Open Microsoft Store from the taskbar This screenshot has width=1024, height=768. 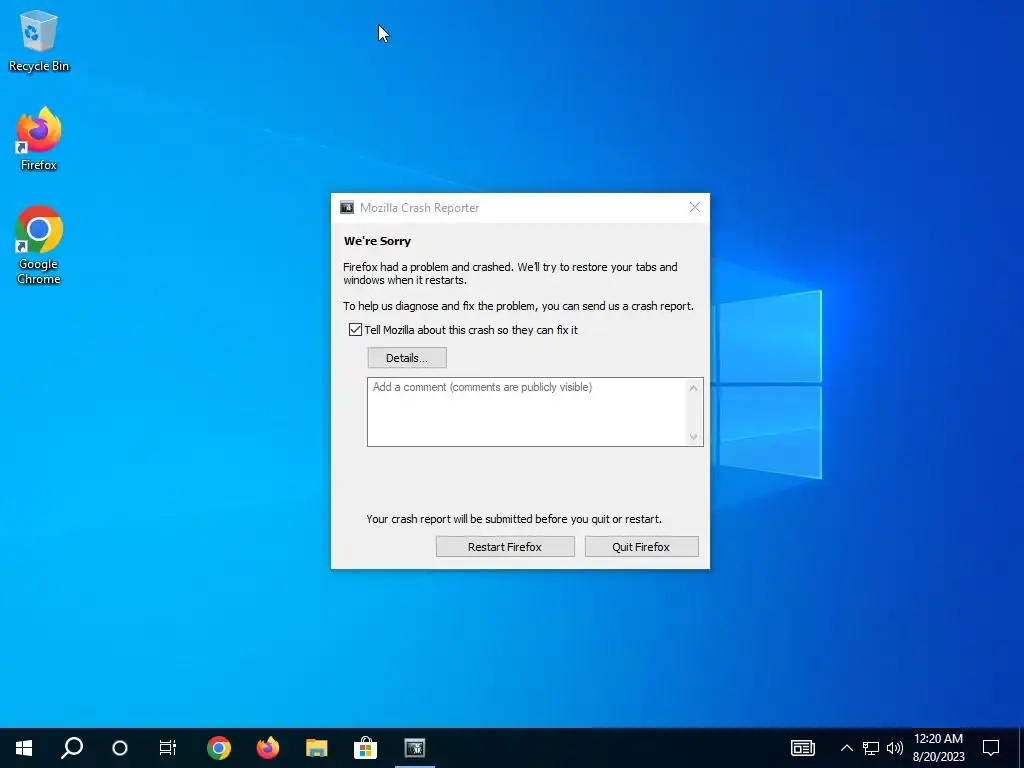pos(366,748)
